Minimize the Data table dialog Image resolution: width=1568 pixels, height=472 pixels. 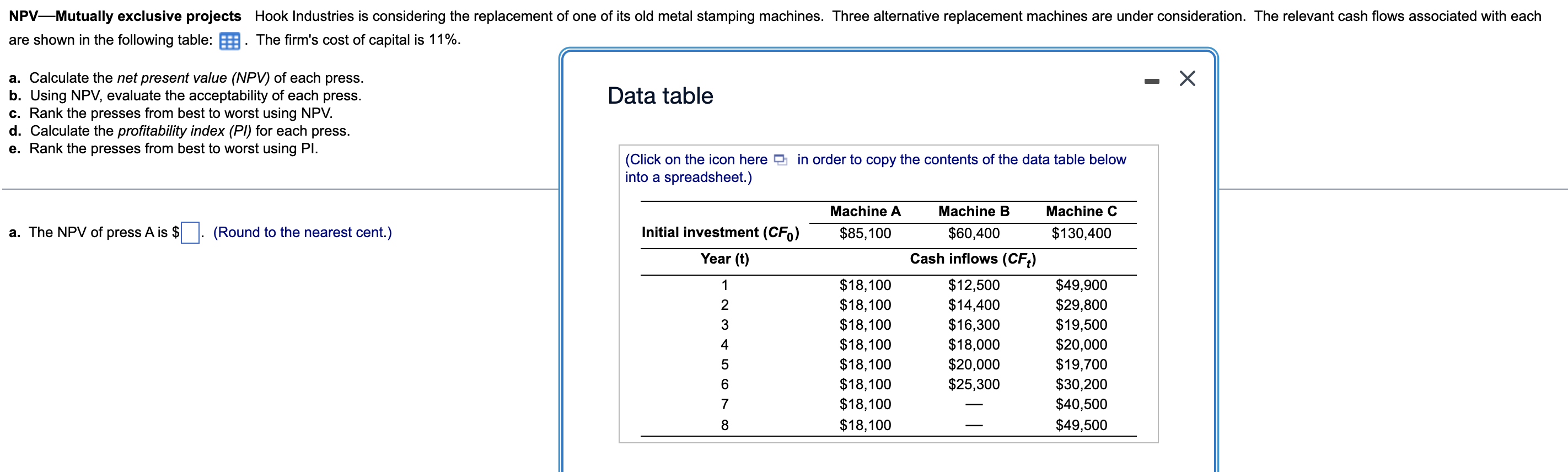coord(1152,81)
